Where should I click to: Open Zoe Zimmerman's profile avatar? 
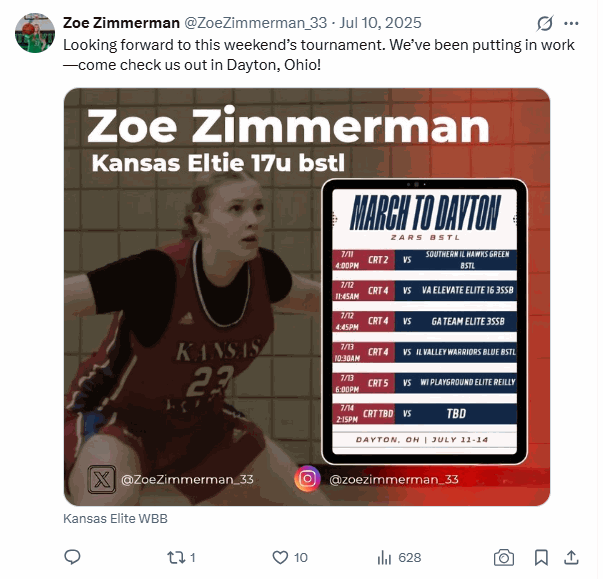pyautogui.click(x=35, y=33)
